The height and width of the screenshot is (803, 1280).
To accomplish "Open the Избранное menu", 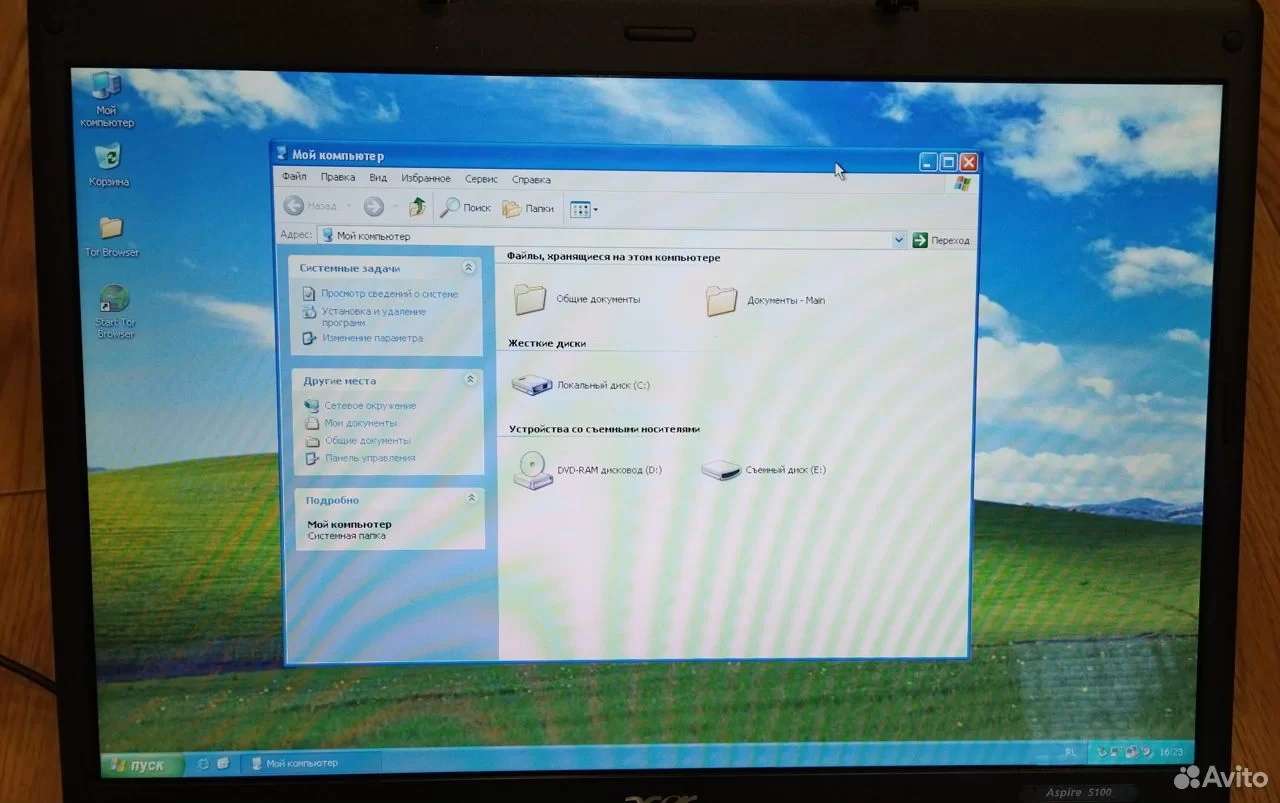I will [x=426, y=179].
